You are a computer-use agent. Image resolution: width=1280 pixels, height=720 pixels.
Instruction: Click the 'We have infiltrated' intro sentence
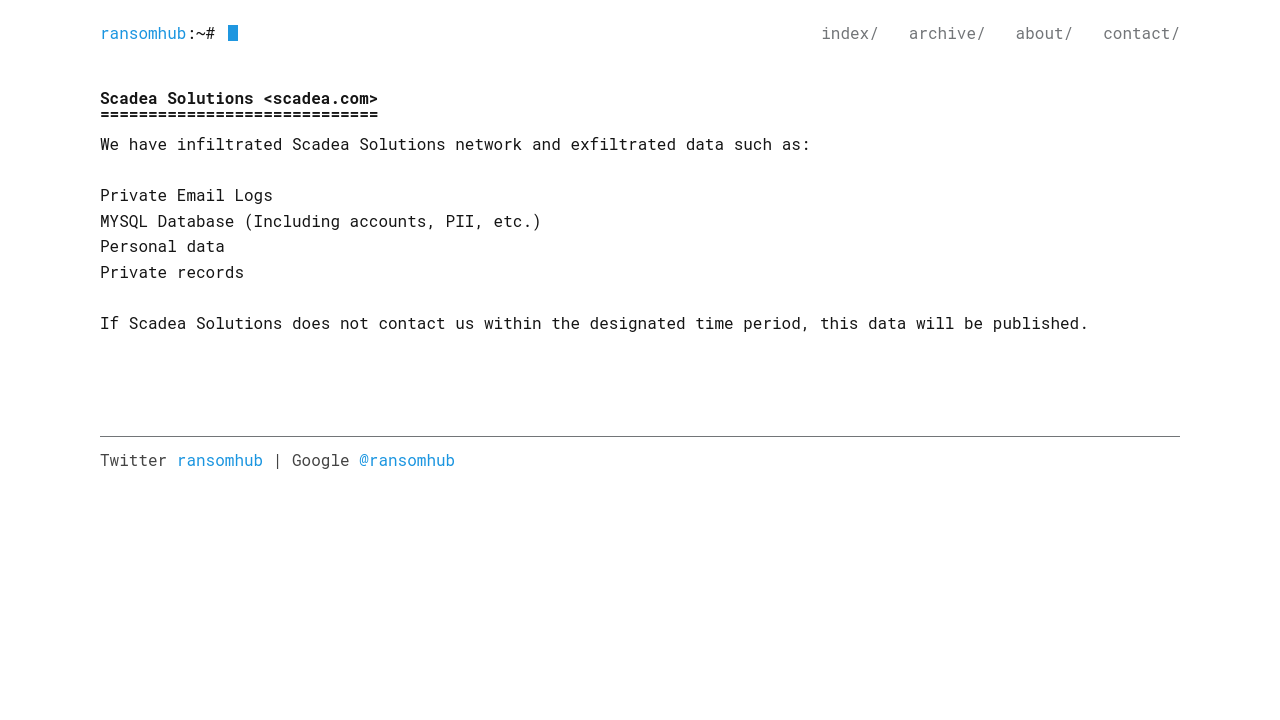[455, 145]
